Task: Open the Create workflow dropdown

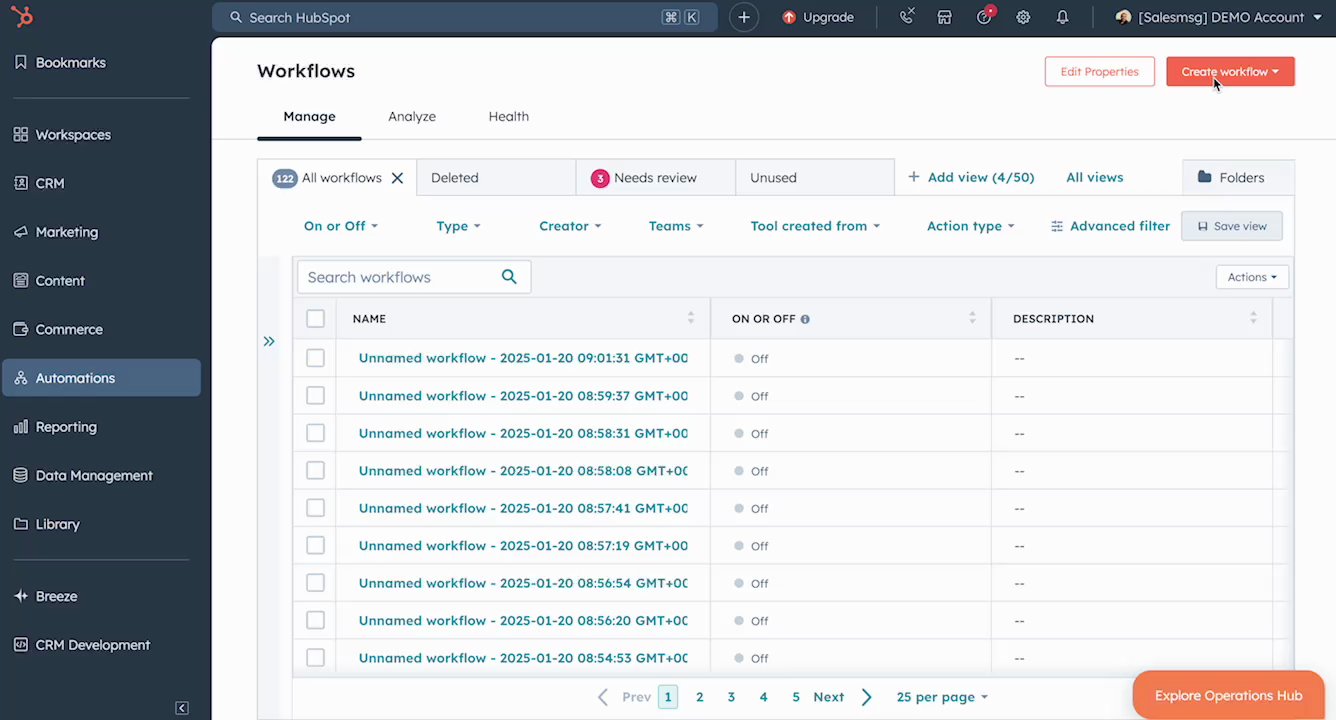Action: tap(1229, 72)
